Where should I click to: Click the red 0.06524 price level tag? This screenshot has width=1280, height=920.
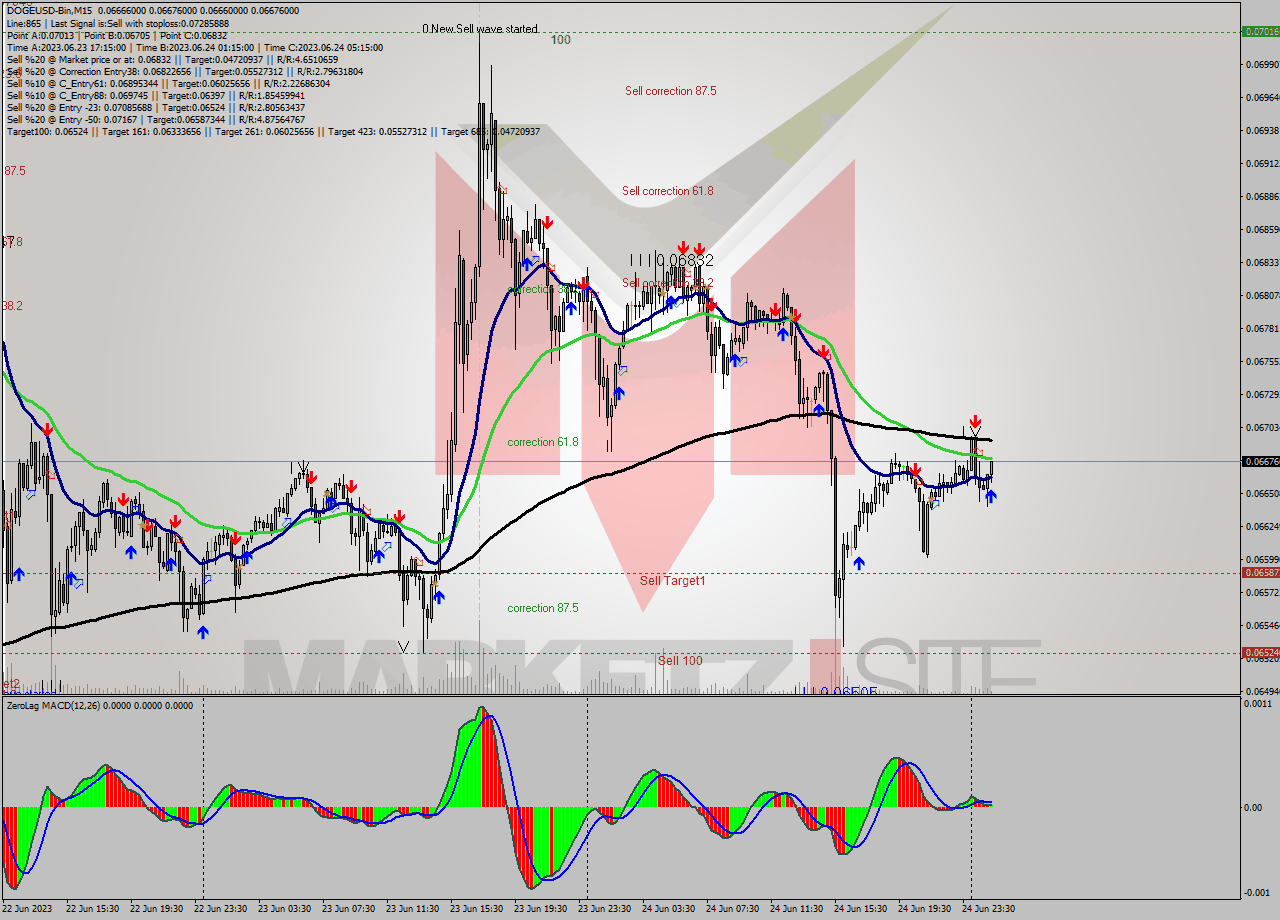click(1260, 653)
